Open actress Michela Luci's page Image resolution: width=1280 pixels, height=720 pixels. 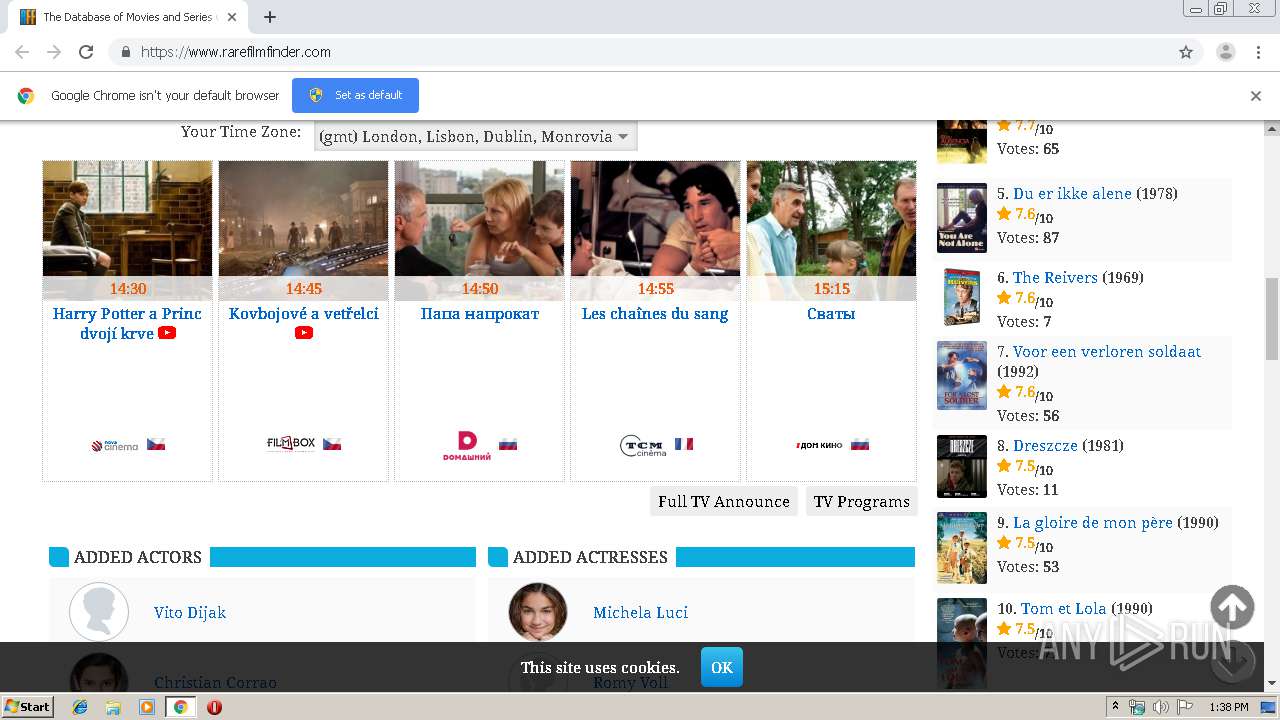coord(640,612)
